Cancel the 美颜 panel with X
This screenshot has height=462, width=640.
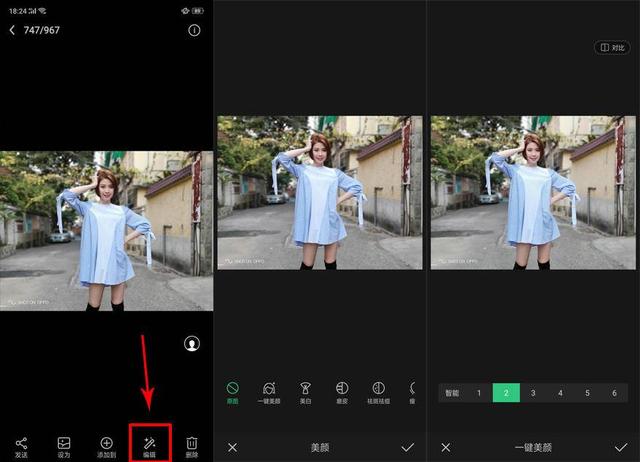pos(233,447)
